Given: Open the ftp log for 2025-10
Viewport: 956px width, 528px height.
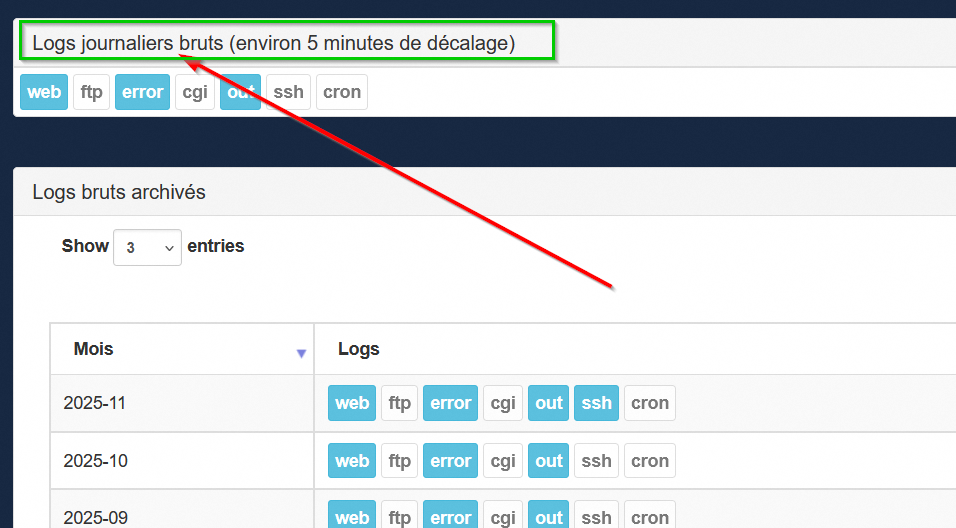Looking at the screenshot, I should tap(399, 461).
